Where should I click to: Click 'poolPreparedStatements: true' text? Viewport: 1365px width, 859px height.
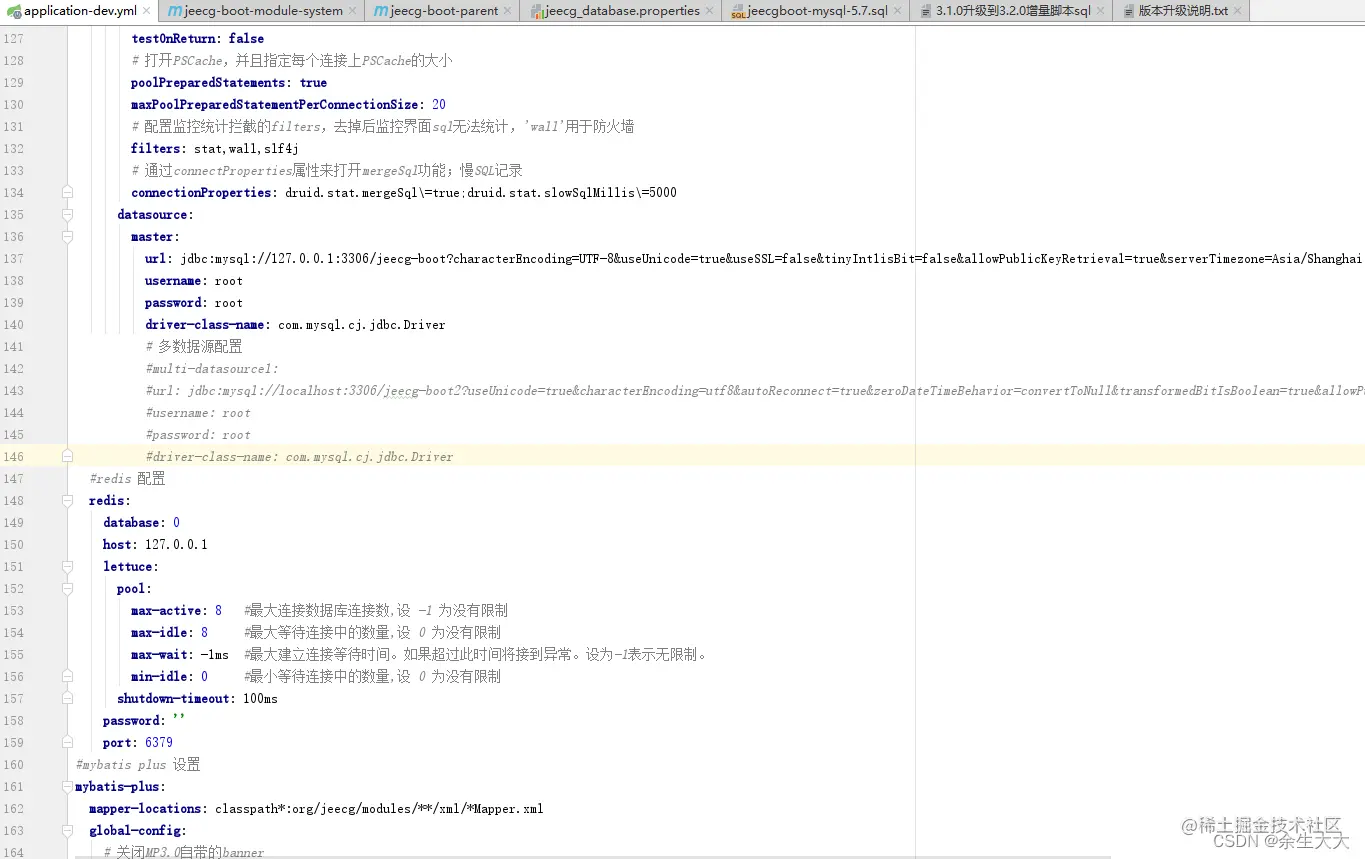coord(229,82)
